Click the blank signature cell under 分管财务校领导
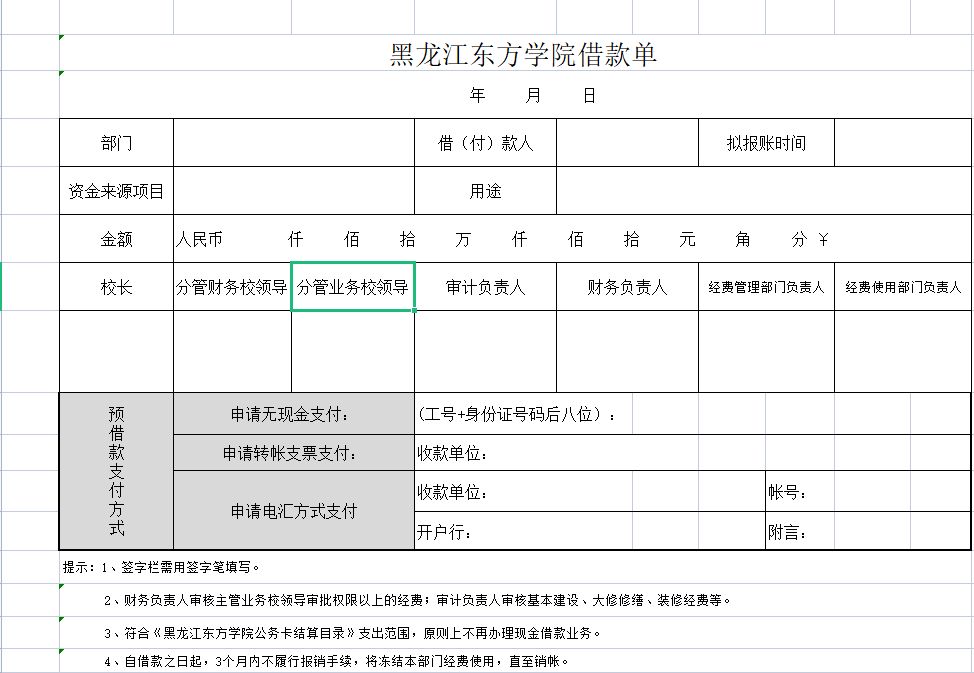 pos(232,352)
